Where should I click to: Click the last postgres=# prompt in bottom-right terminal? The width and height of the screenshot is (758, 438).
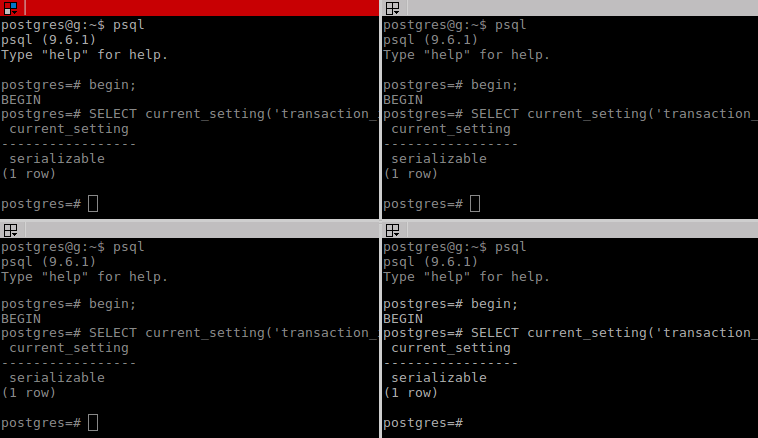(423, 423)
